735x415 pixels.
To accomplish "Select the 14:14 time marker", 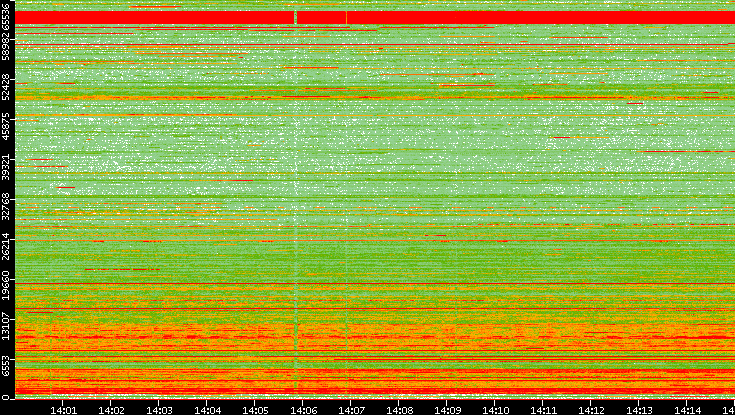I will 687,408.
